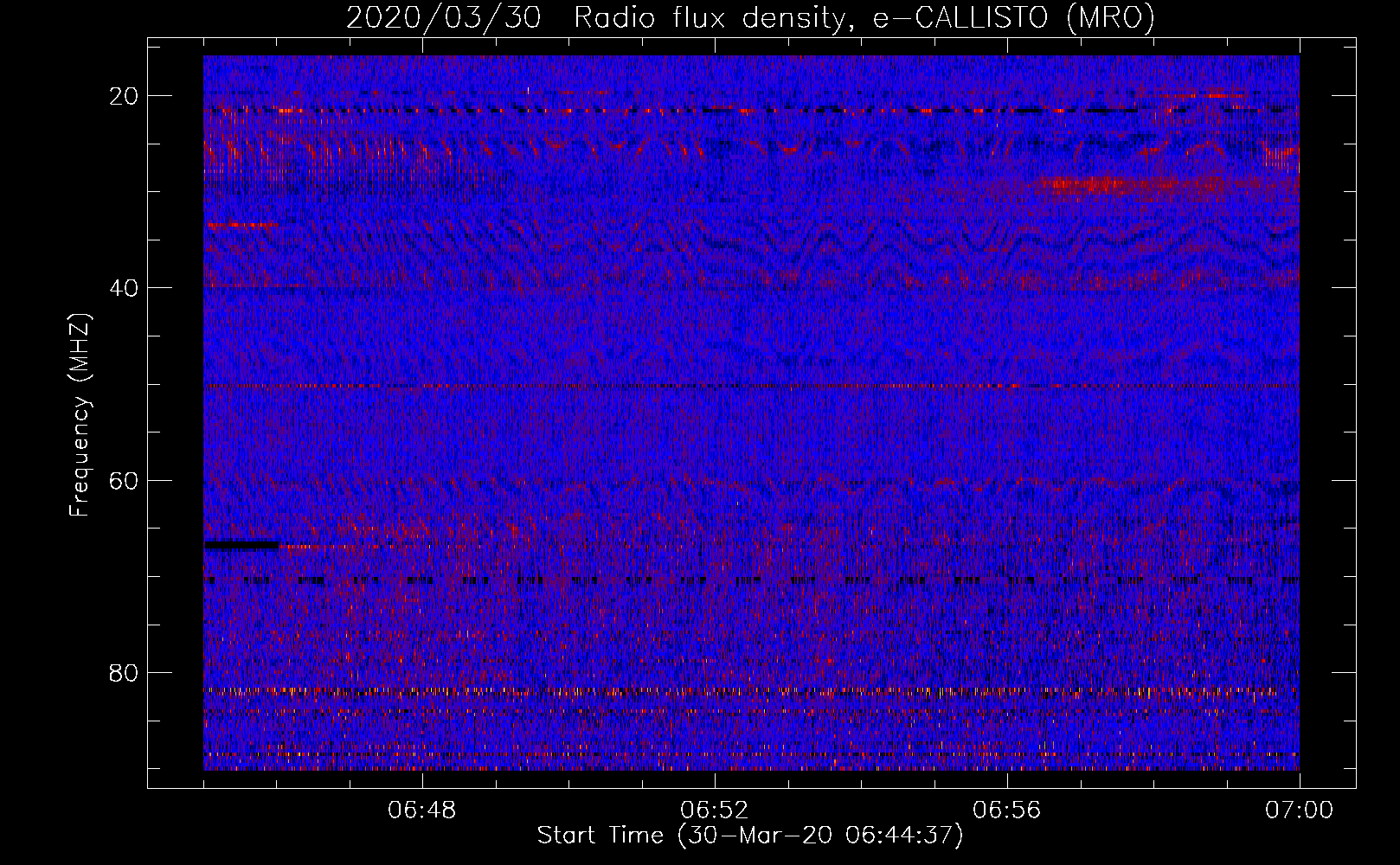Screen dimensions: 1400x865
Task: Click the "40" frequency tick label
Action: tap(125, 288)
